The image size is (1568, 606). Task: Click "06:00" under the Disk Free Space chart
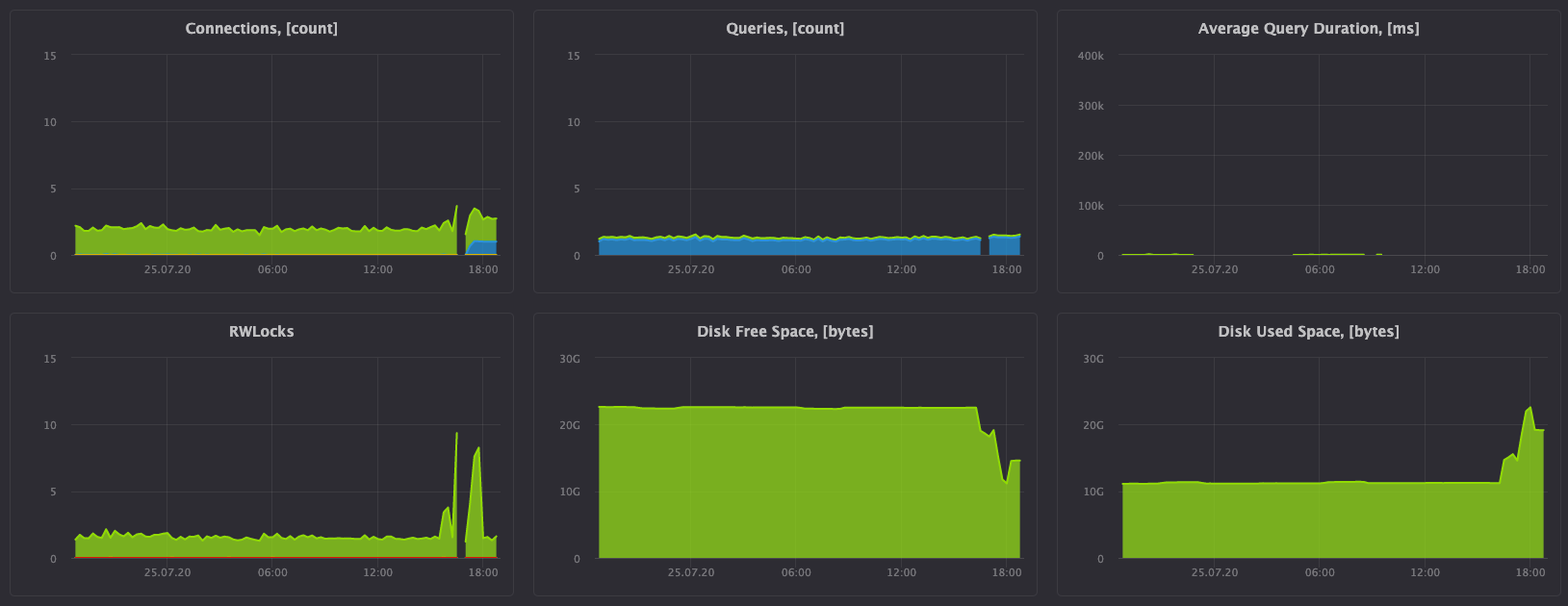tap(796, 572)
